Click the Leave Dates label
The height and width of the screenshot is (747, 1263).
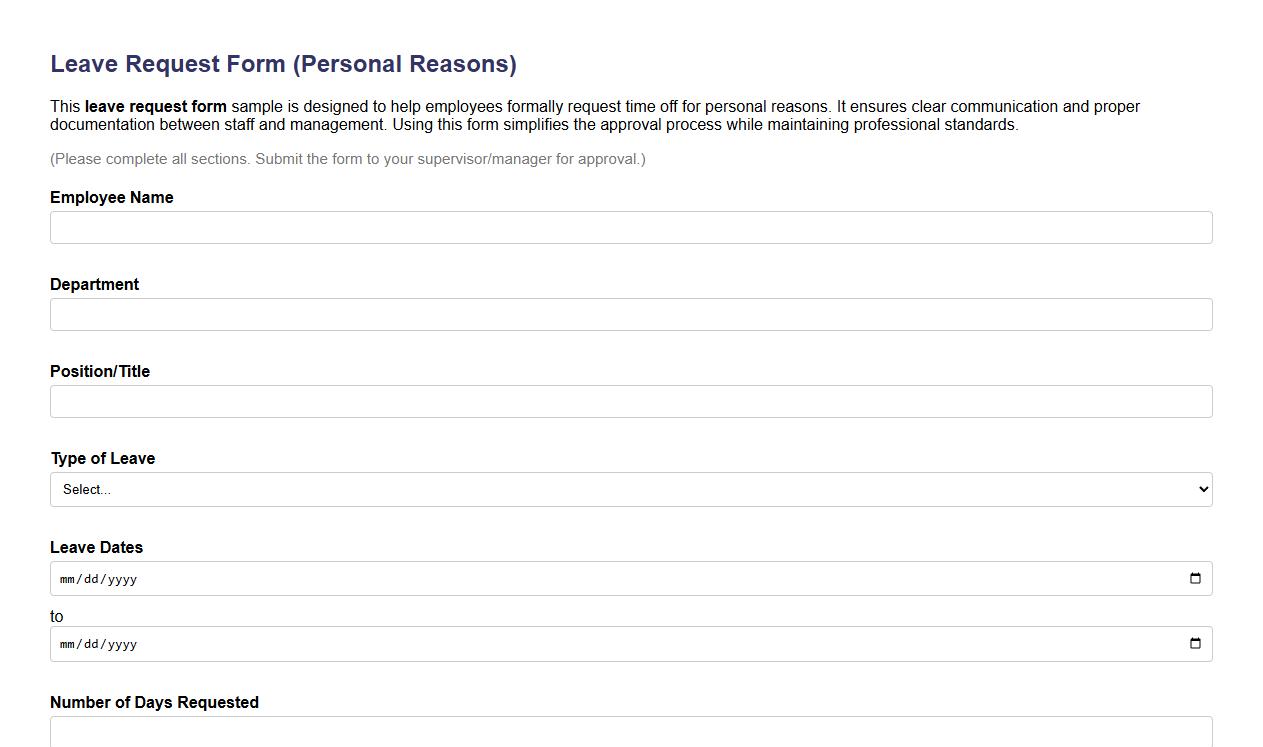point(96,547)
